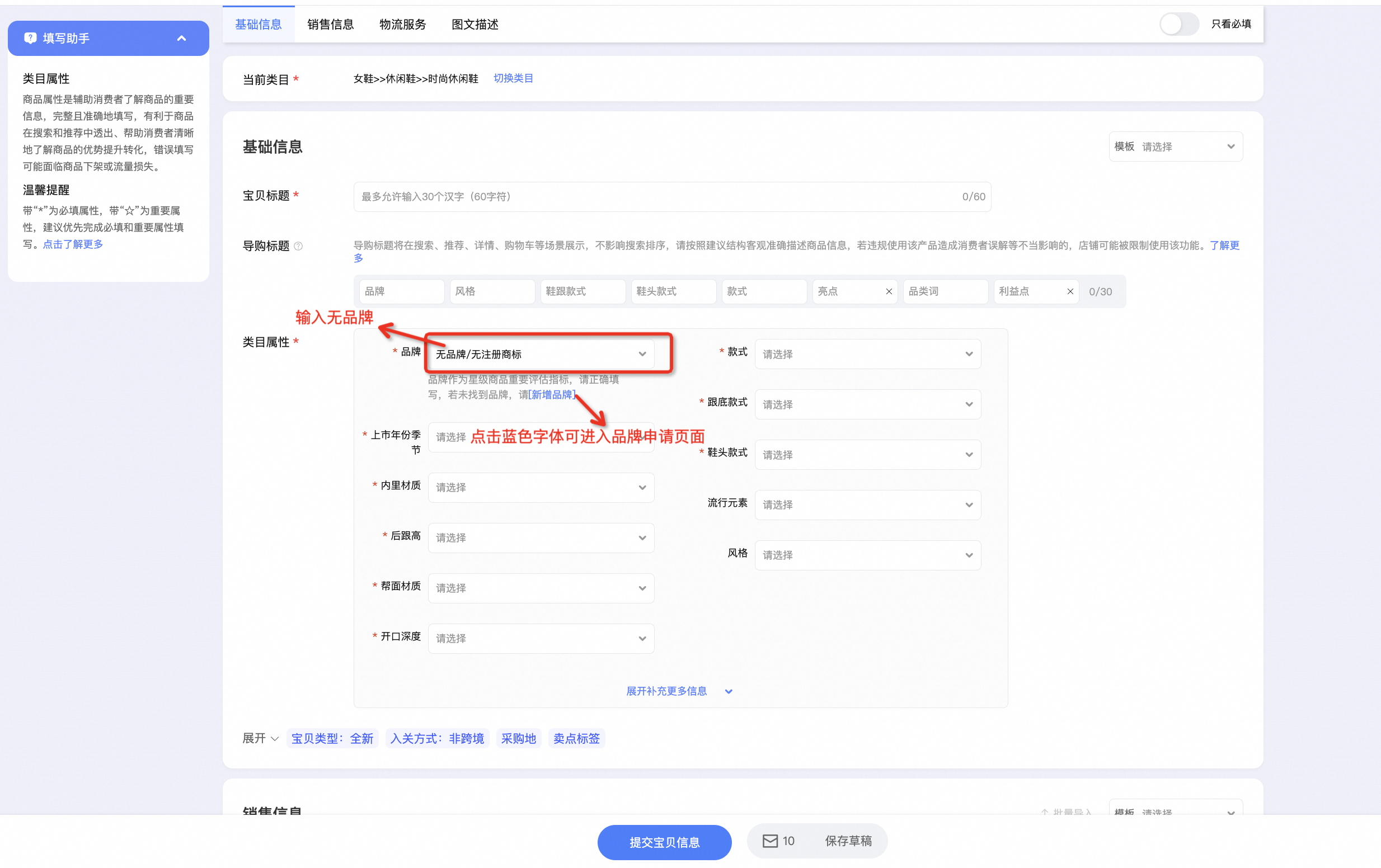Open the 鞋头款式 dropdown in 类目属性

click(x=868, y=455)
